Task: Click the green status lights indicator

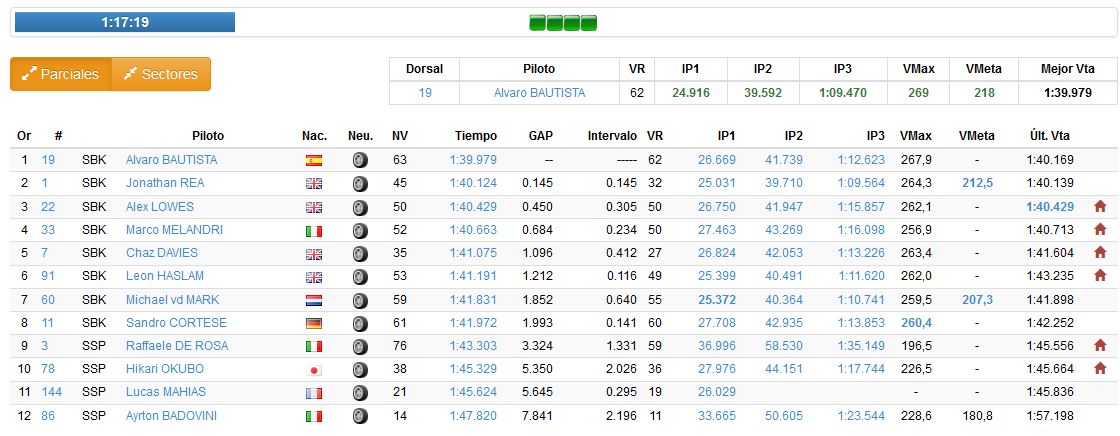Action: pyautogui.click(x=562, y=22)
